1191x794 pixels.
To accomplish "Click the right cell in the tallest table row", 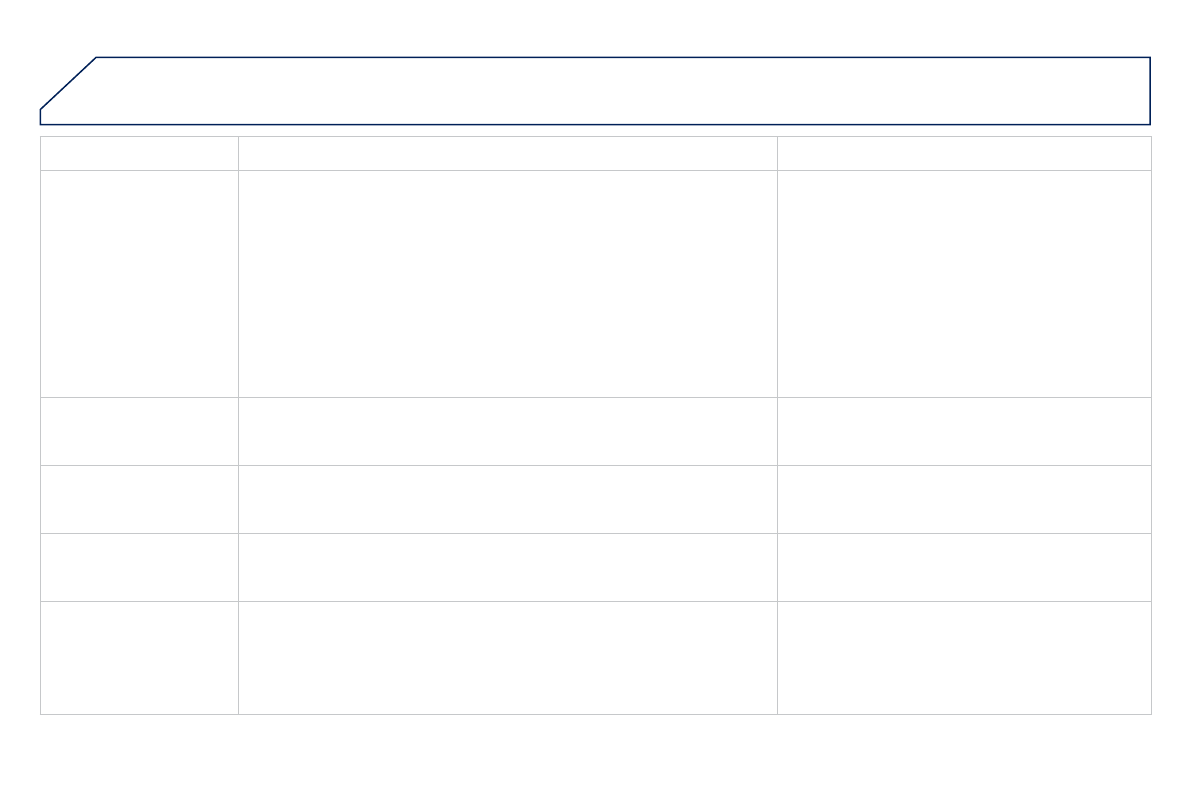I will [x=964, y=284].
